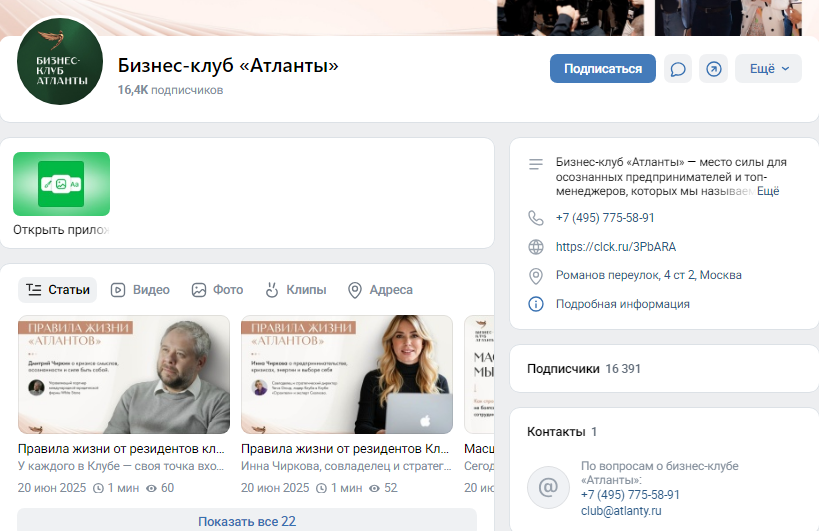Open the first article title Правила жизни от резидентов кл...
This screenshot has width=819, height=531.
click(x=121, y=449)
